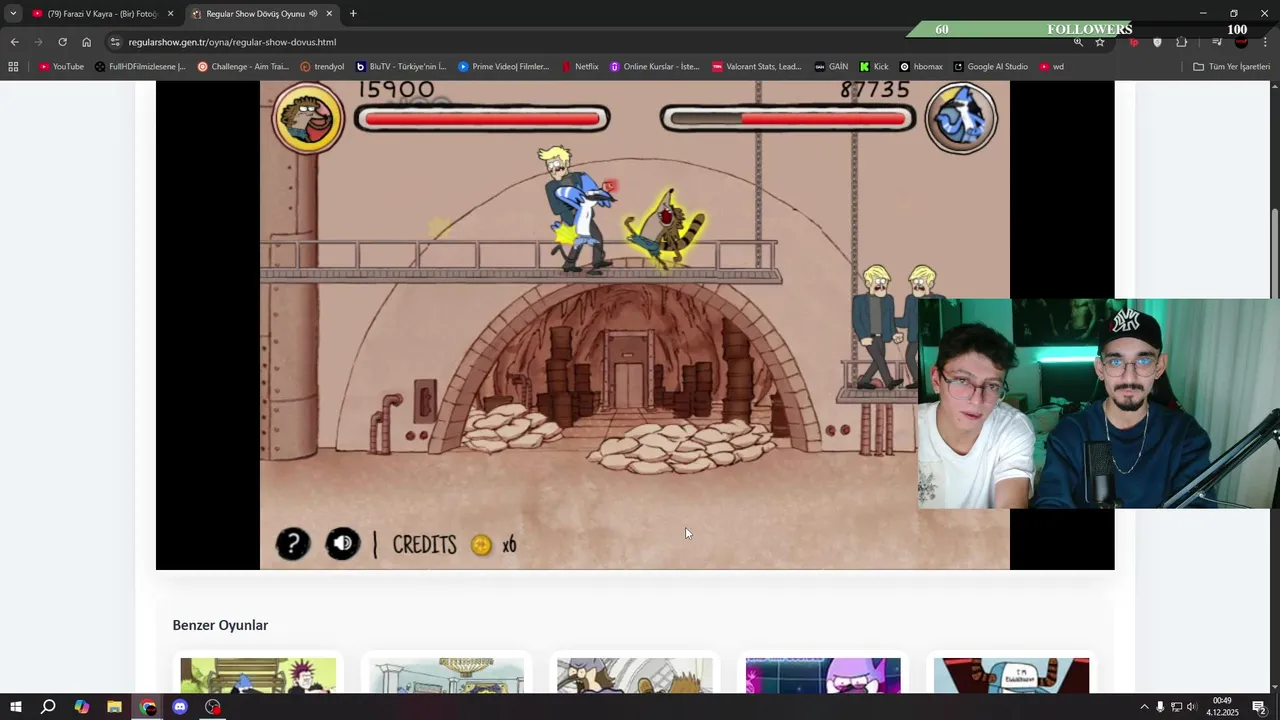Viewport: 1280px width, 720px height.
Task: Open the Kick bookmark
Action: pos(874,67)
